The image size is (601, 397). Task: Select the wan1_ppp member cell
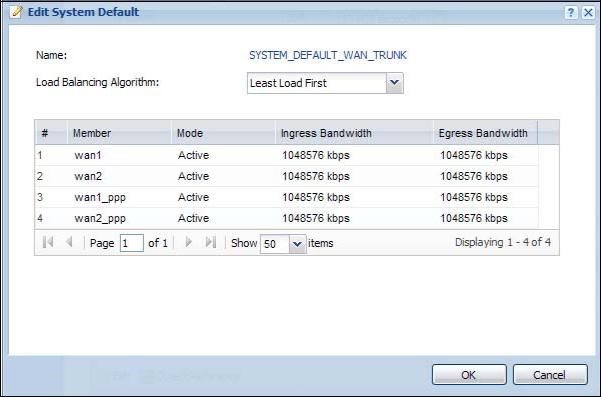[120, 197]
